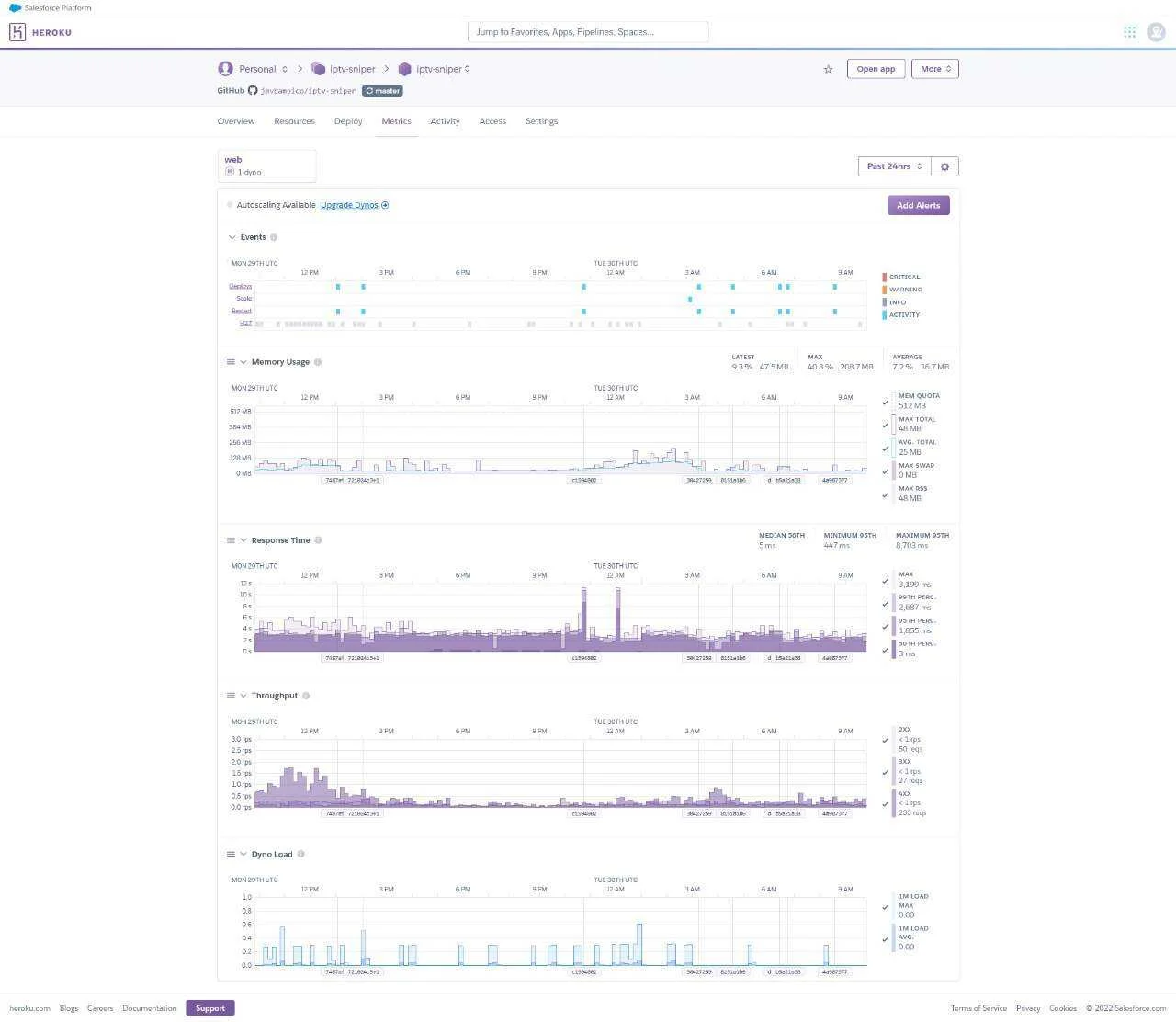Open the Personal account switcher dropdown
Viewport: 1176px width, 1022px height.
(x=253, y=69)
